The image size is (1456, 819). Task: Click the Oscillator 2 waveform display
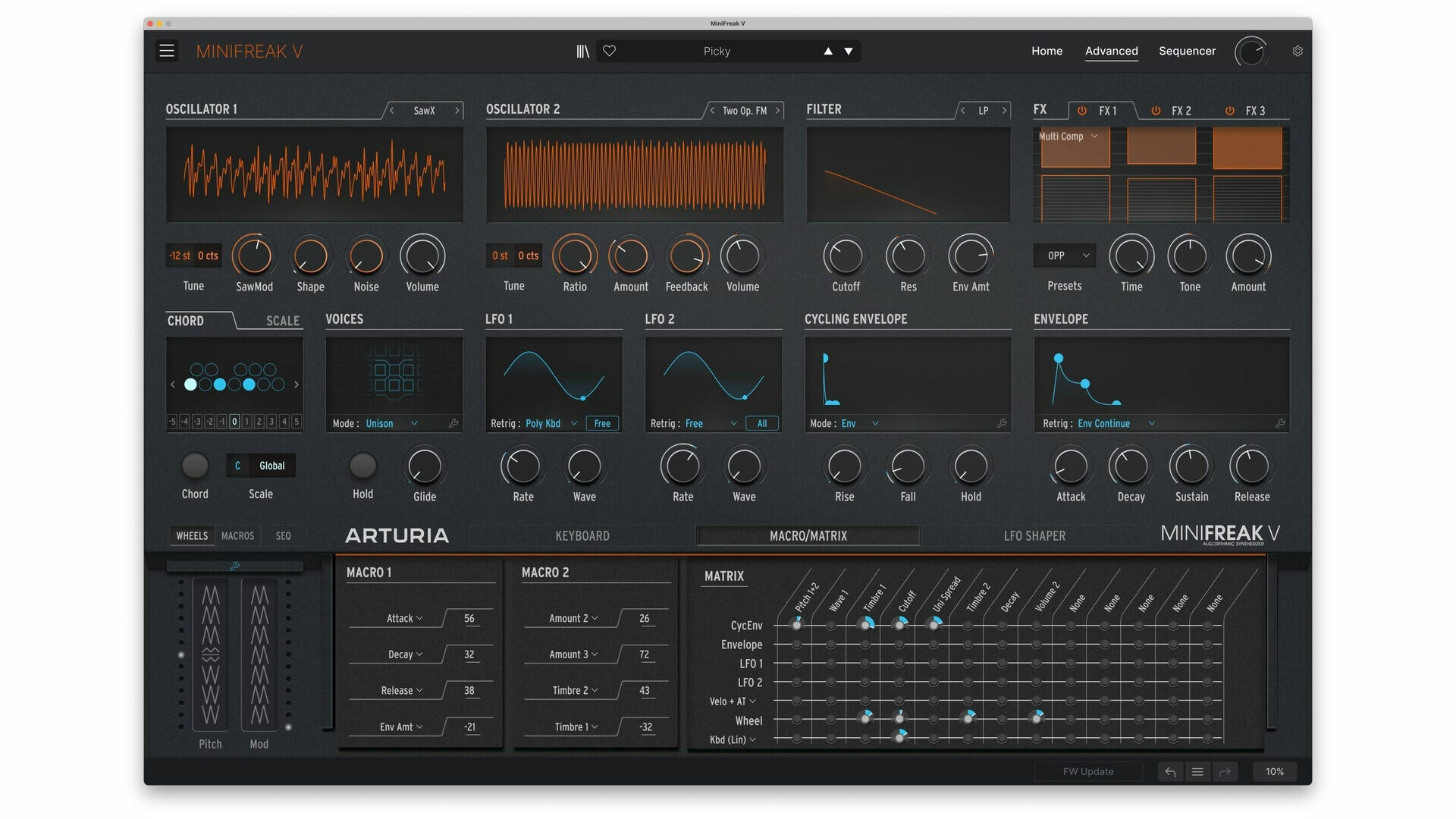[x=635, y=175]
